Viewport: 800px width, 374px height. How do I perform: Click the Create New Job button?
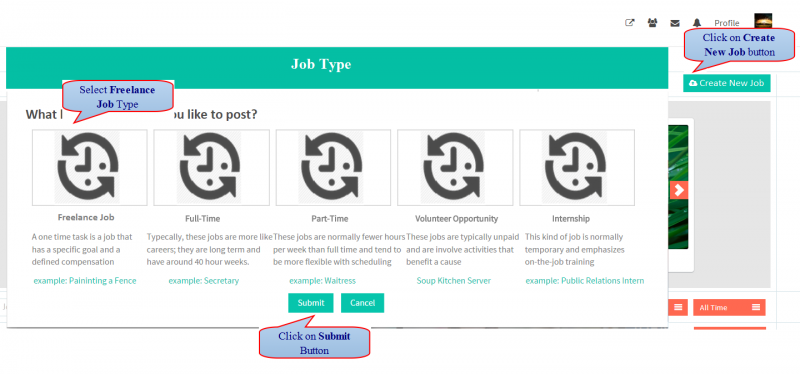point(727,83)
